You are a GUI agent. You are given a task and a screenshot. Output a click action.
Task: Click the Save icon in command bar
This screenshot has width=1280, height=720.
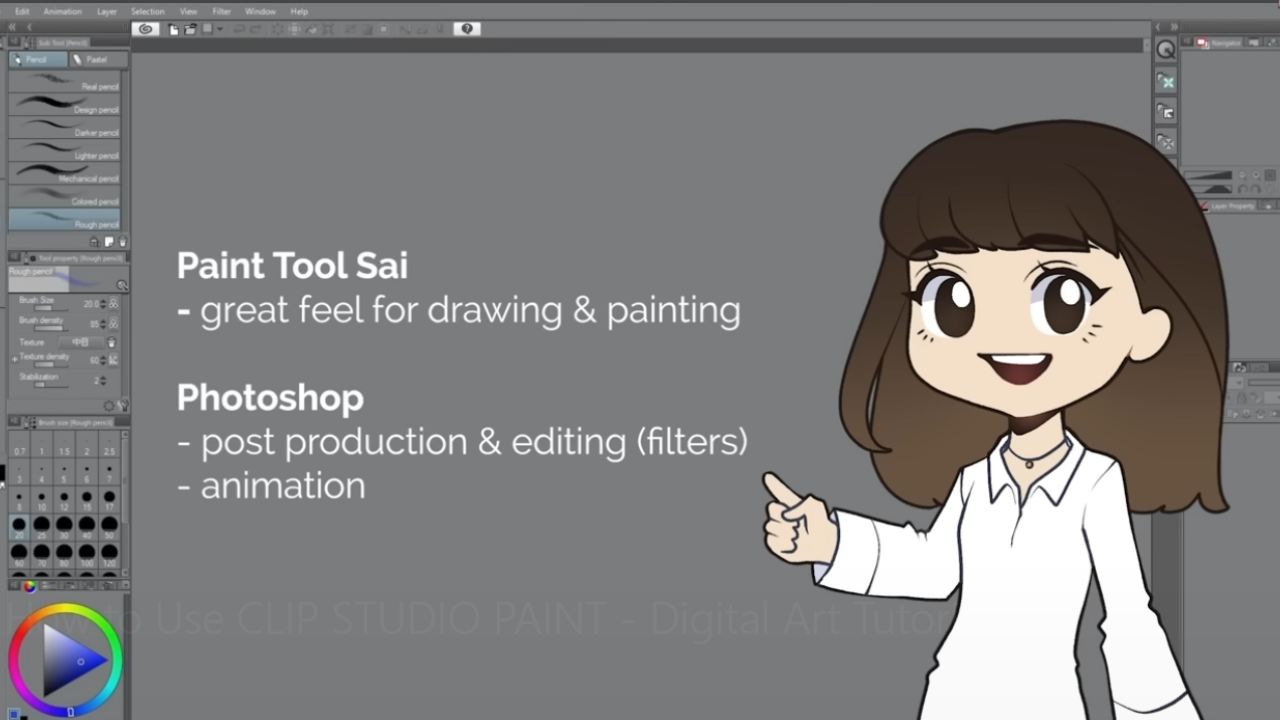[207, 29]
